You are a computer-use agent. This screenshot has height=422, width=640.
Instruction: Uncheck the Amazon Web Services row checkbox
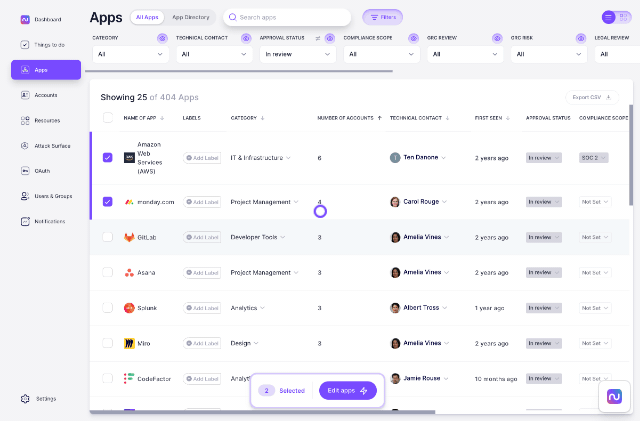point(108,157)
